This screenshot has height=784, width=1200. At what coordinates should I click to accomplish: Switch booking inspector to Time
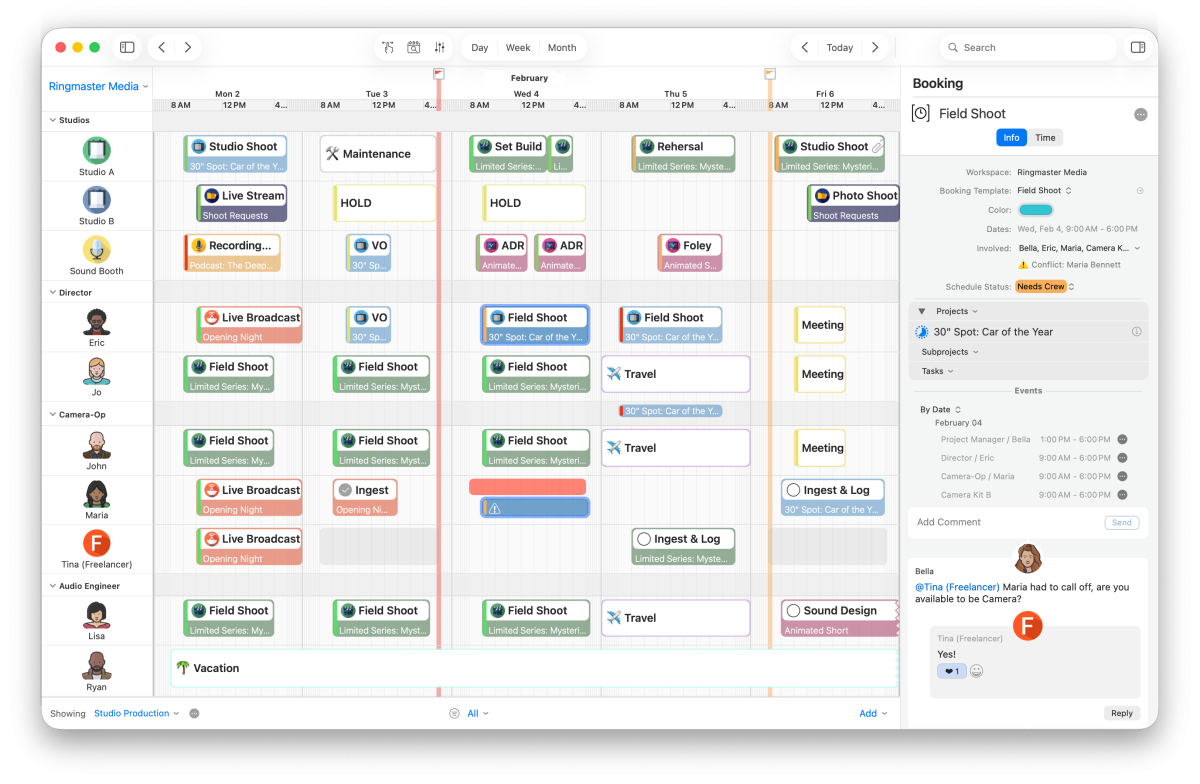coord(1044,138)
